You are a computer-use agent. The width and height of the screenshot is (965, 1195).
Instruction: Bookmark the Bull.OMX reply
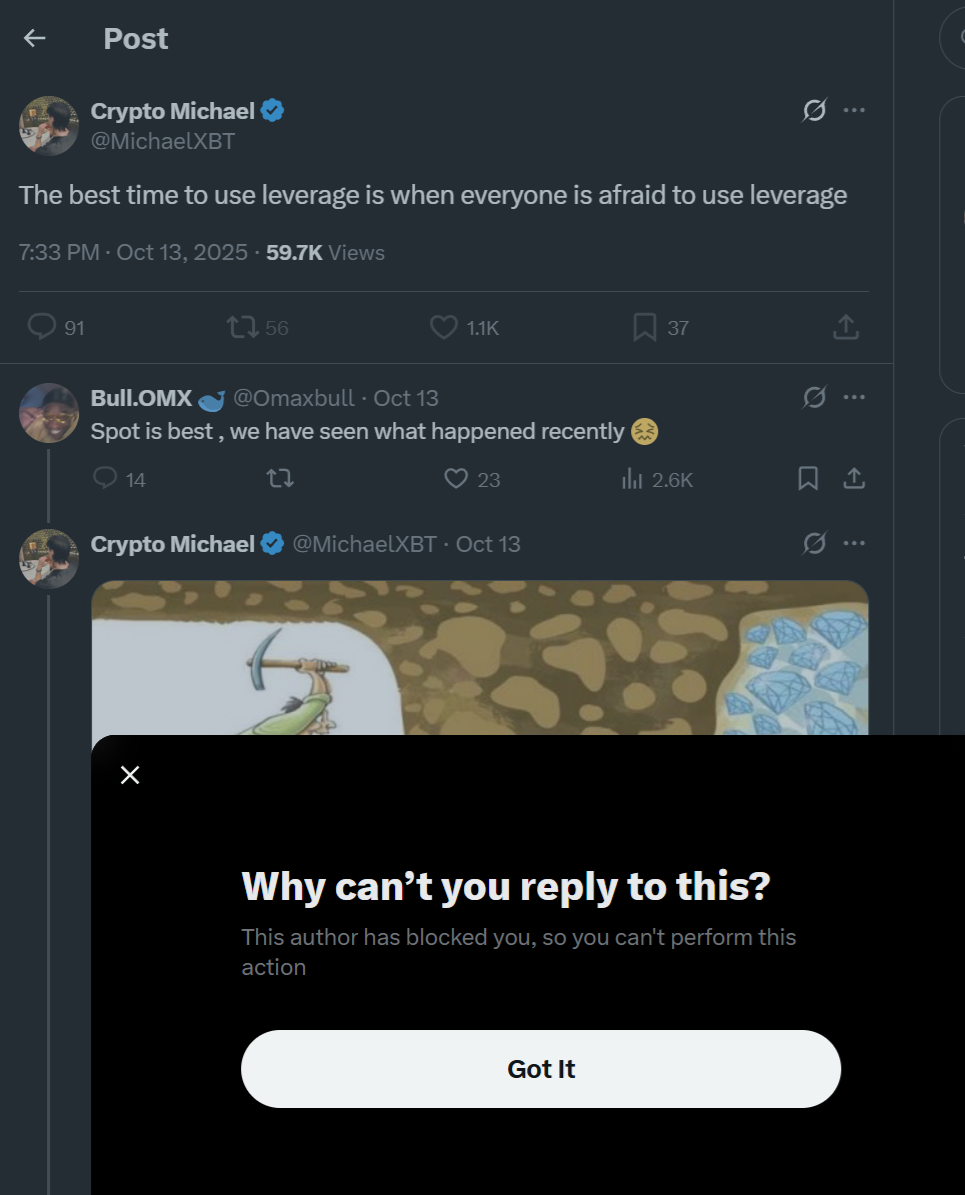pyautogui.click(x=808, y=479)
